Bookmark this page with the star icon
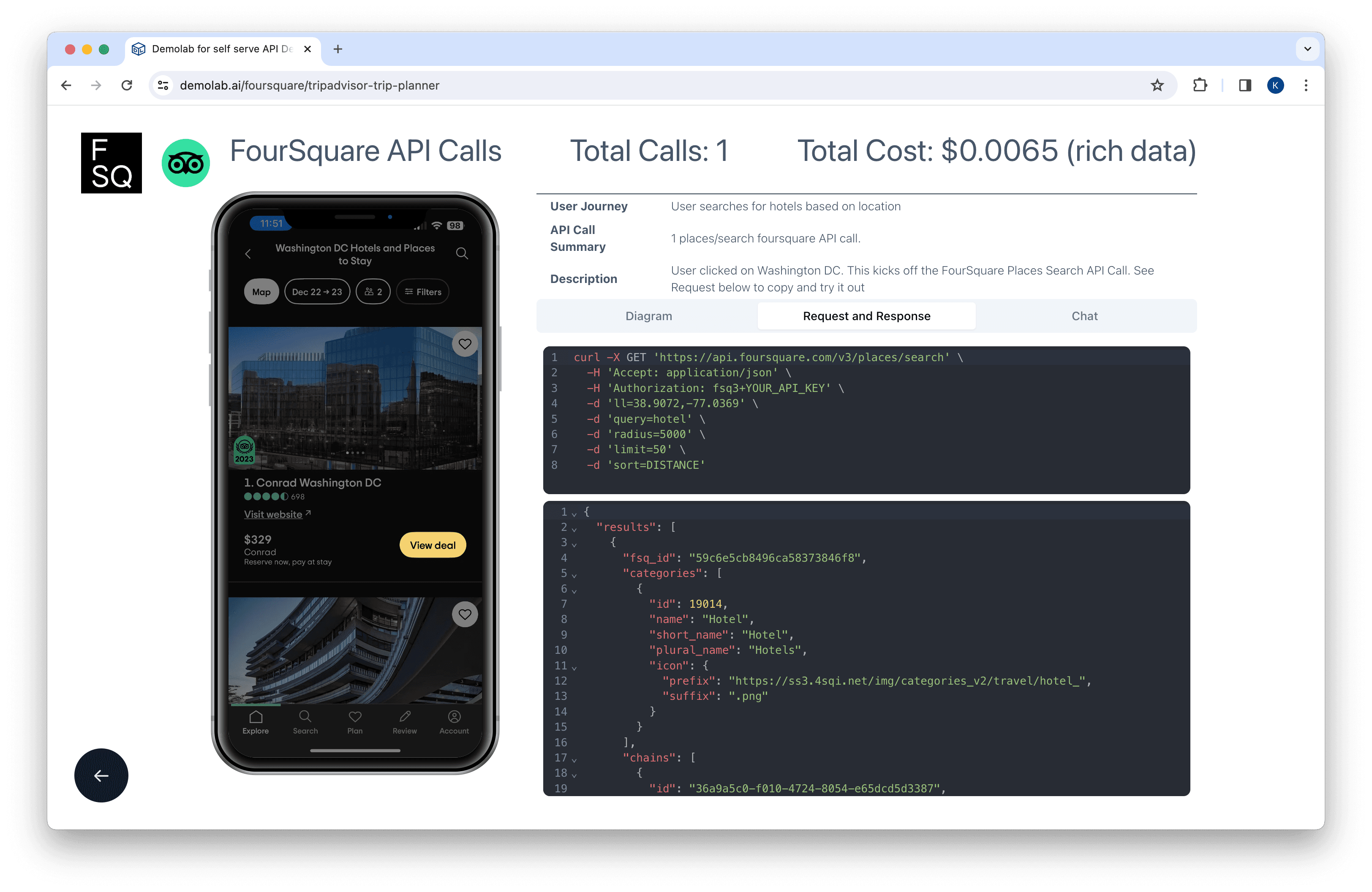Screen dimensions: 1372x892 pos(1157,85)
